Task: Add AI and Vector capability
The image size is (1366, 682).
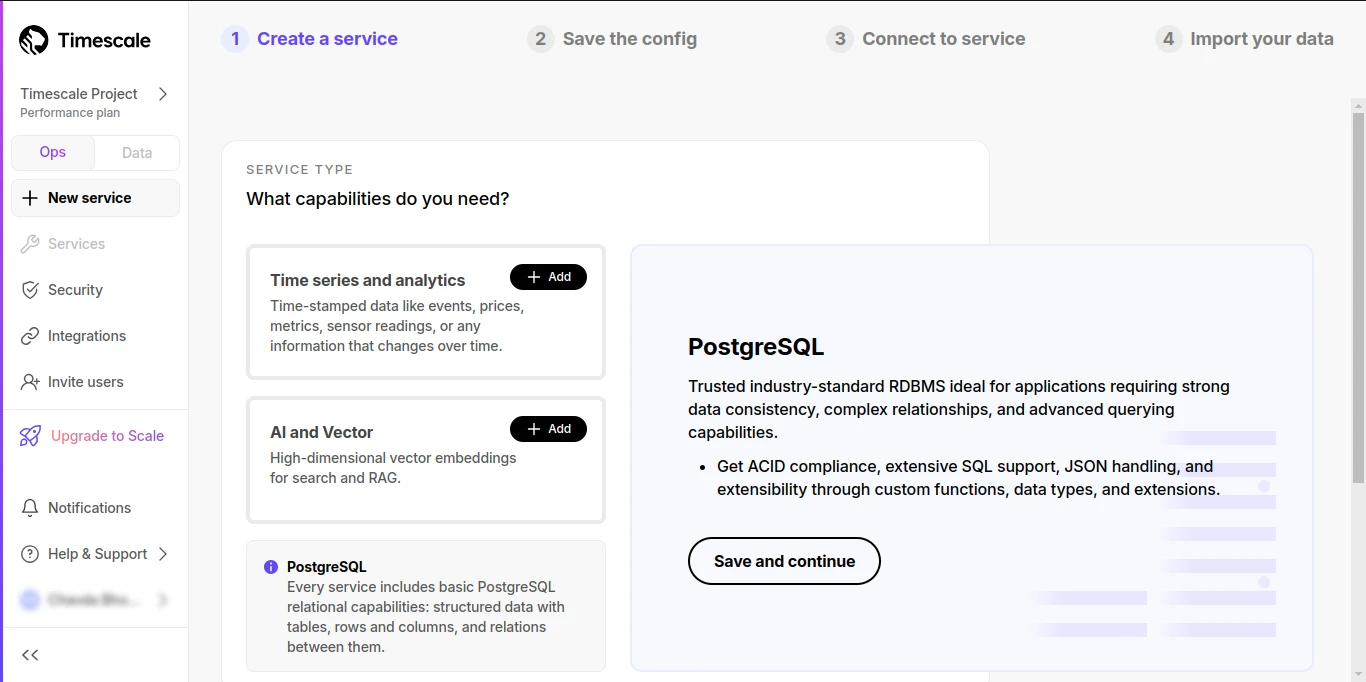Action: [548, 429]
